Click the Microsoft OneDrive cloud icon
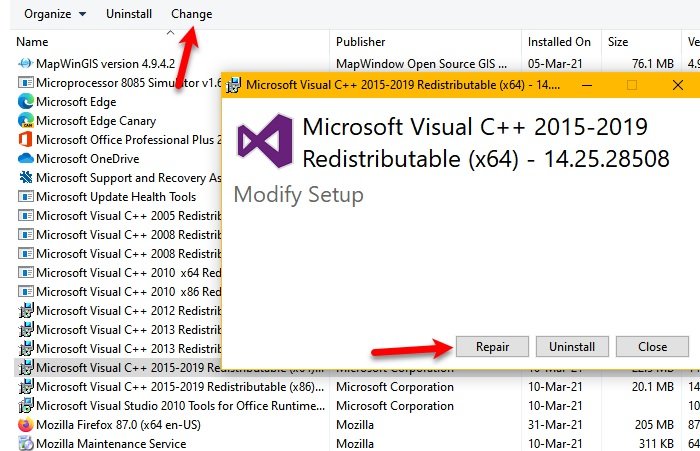This screenshot has width=700, height=451. [x=26, y=158]
